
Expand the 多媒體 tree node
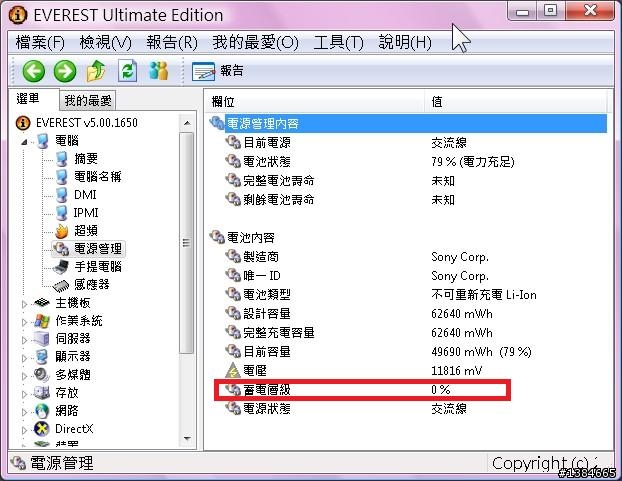[25, 376]
